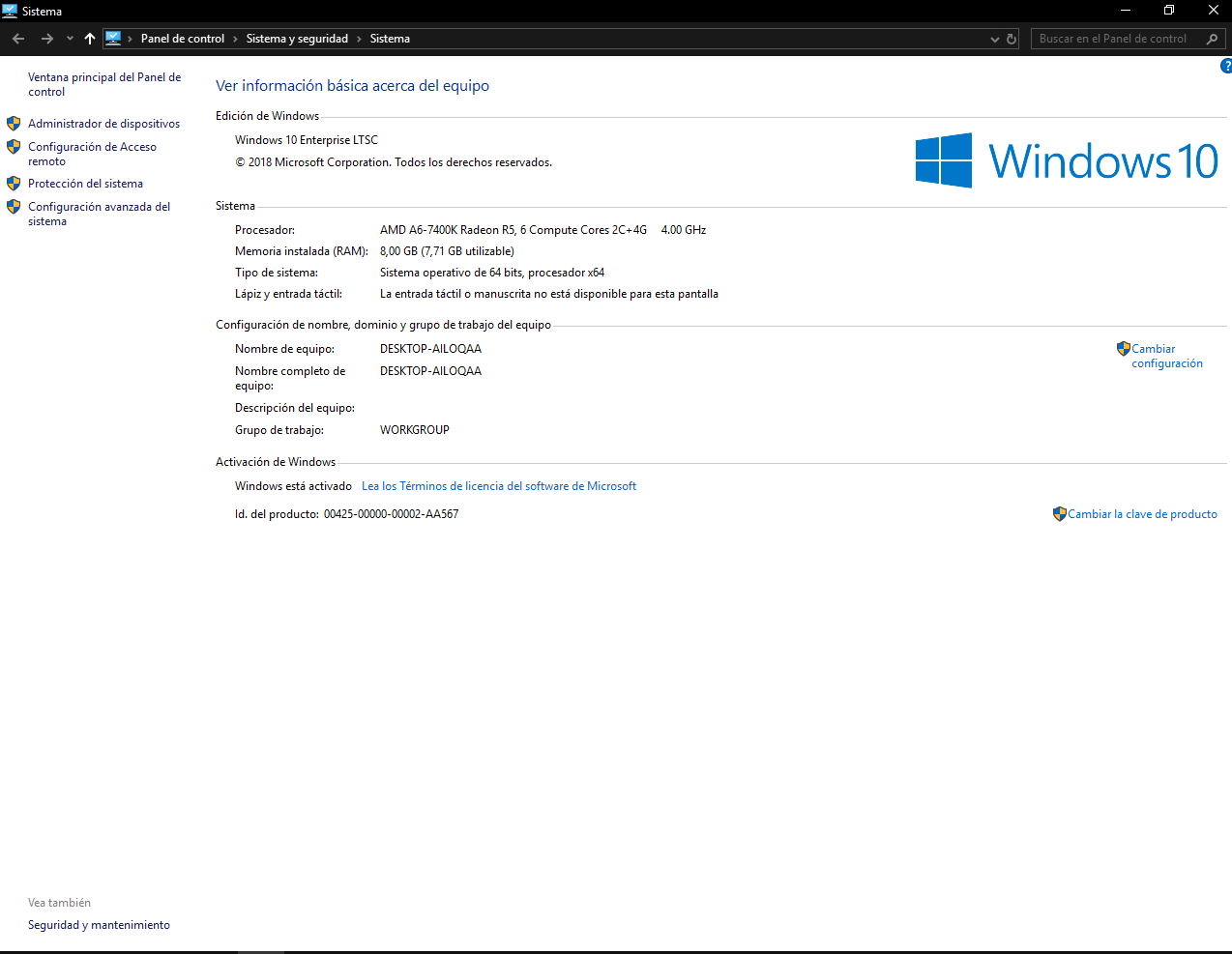Image resolution: width=1232 pixels, height=954 pixels.
Task: Select Windows está activado text
Action: (x=293, y=486)
